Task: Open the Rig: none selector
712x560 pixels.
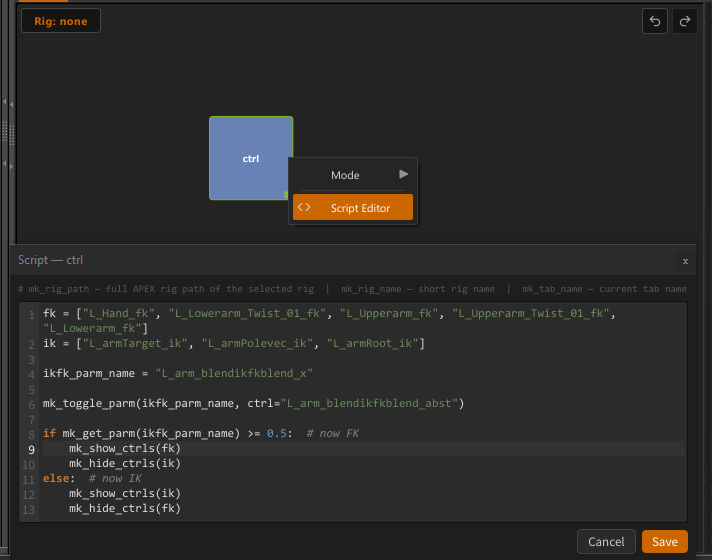Action: pyautogui.click(x=61, y=21)
